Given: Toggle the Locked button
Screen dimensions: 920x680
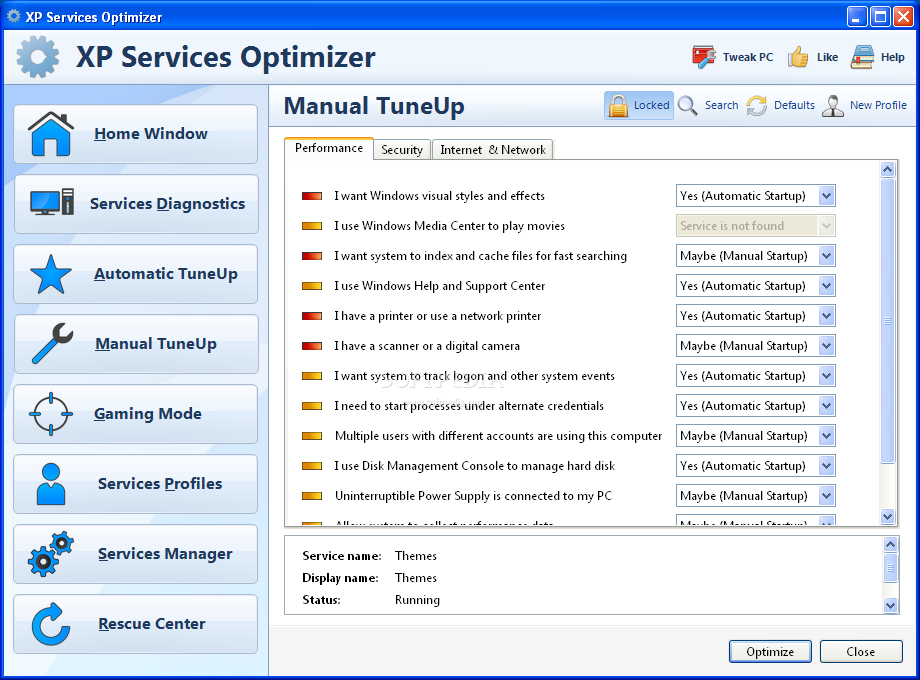Looking at the screenshot, I should (x=639, y=106).
